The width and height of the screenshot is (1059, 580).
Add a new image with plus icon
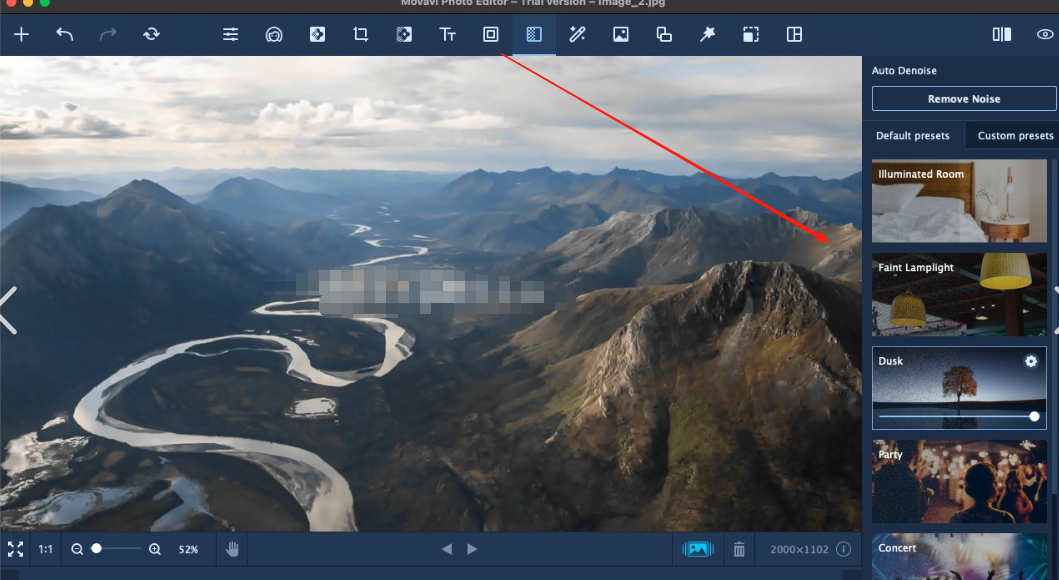pos(22,34)
